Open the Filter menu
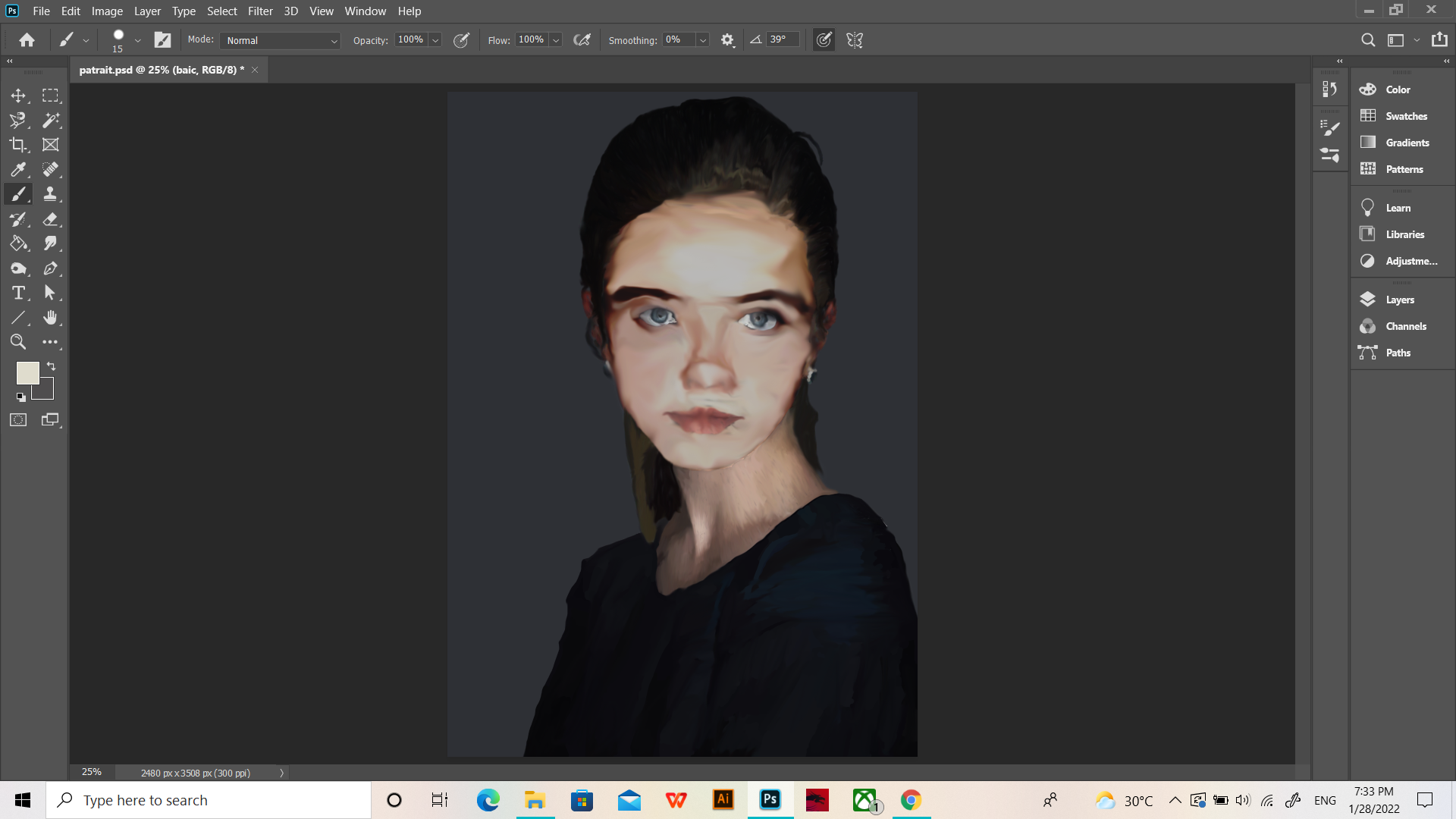Screen dimensions: 1456x819 click(260, 11)
